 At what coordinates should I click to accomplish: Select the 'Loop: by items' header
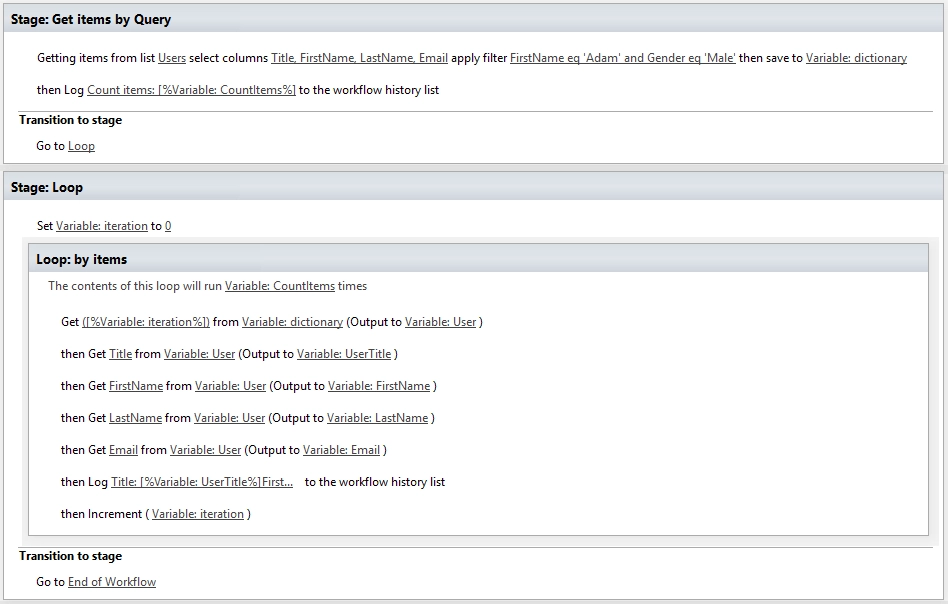[478, 259]
